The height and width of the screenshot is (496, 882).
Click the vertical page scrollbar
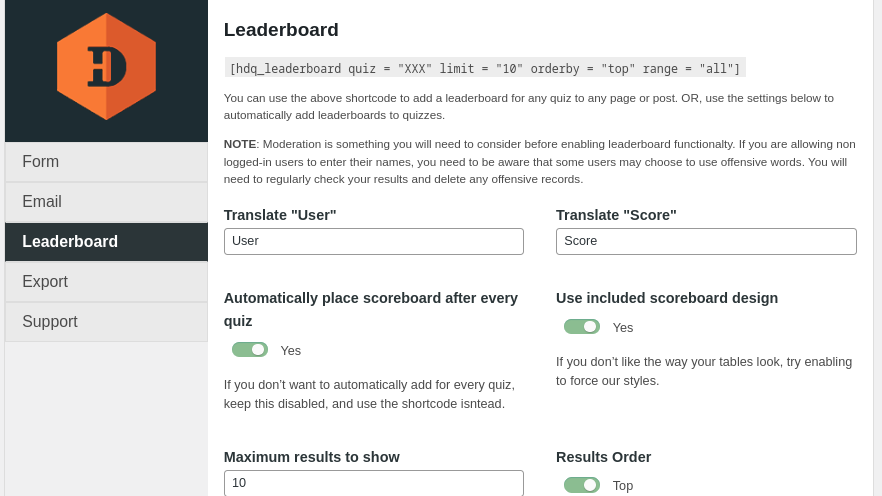coord(877,248)
